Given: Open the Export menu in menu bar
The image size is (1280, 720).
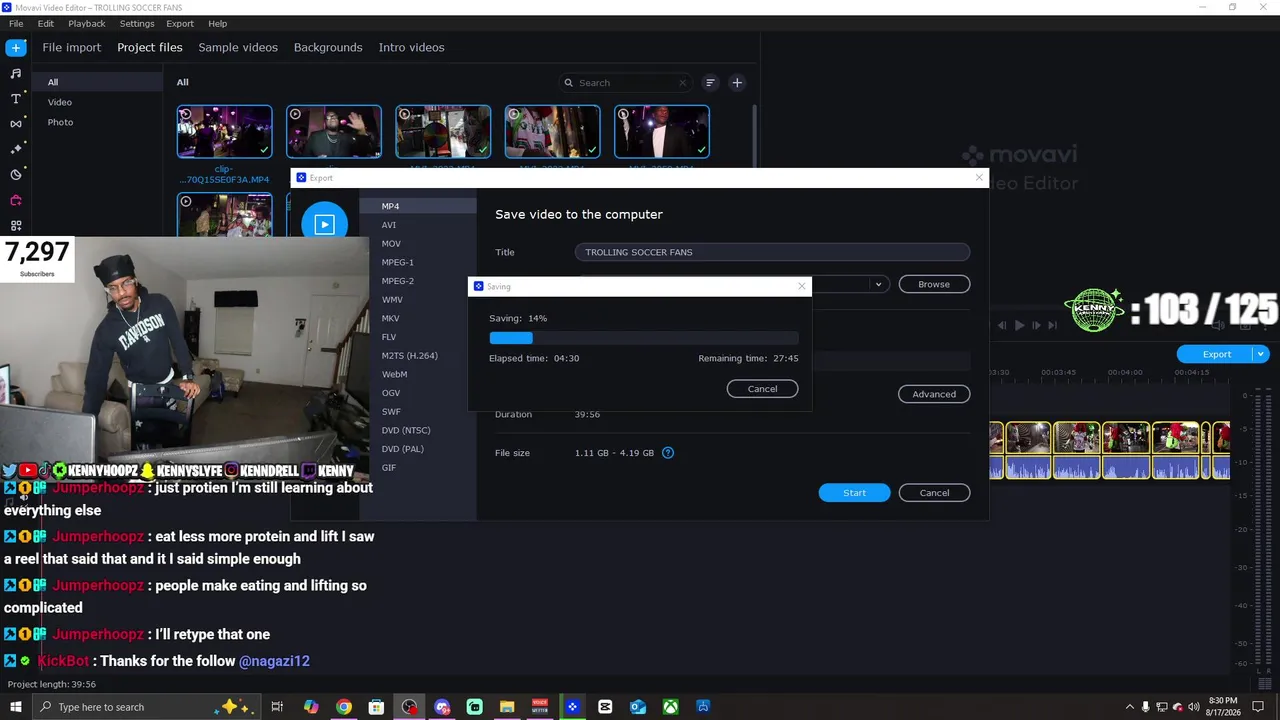Looking at the screenshot, I should 180,23.
